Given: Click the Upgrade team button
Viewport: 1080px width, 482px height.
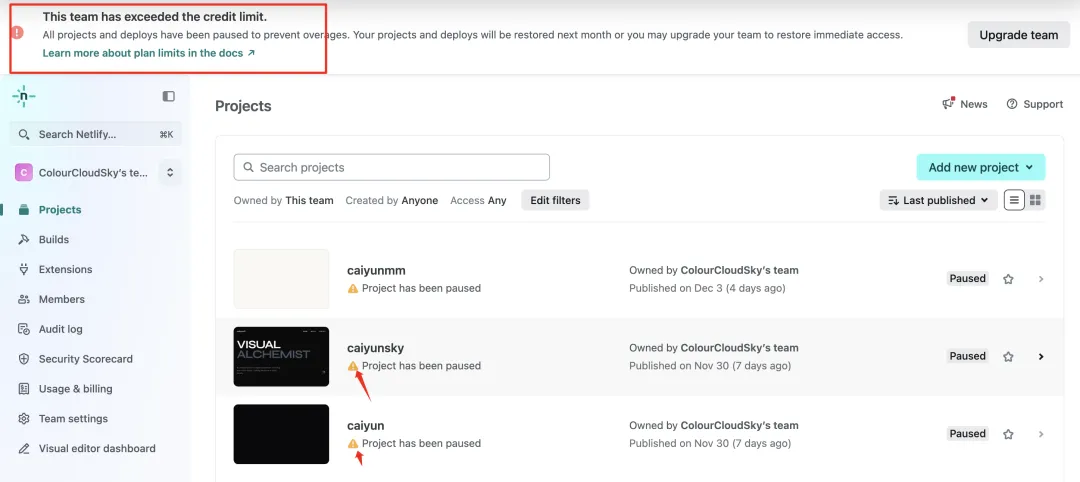Looking at the screenshot, I should point(1018,35).
